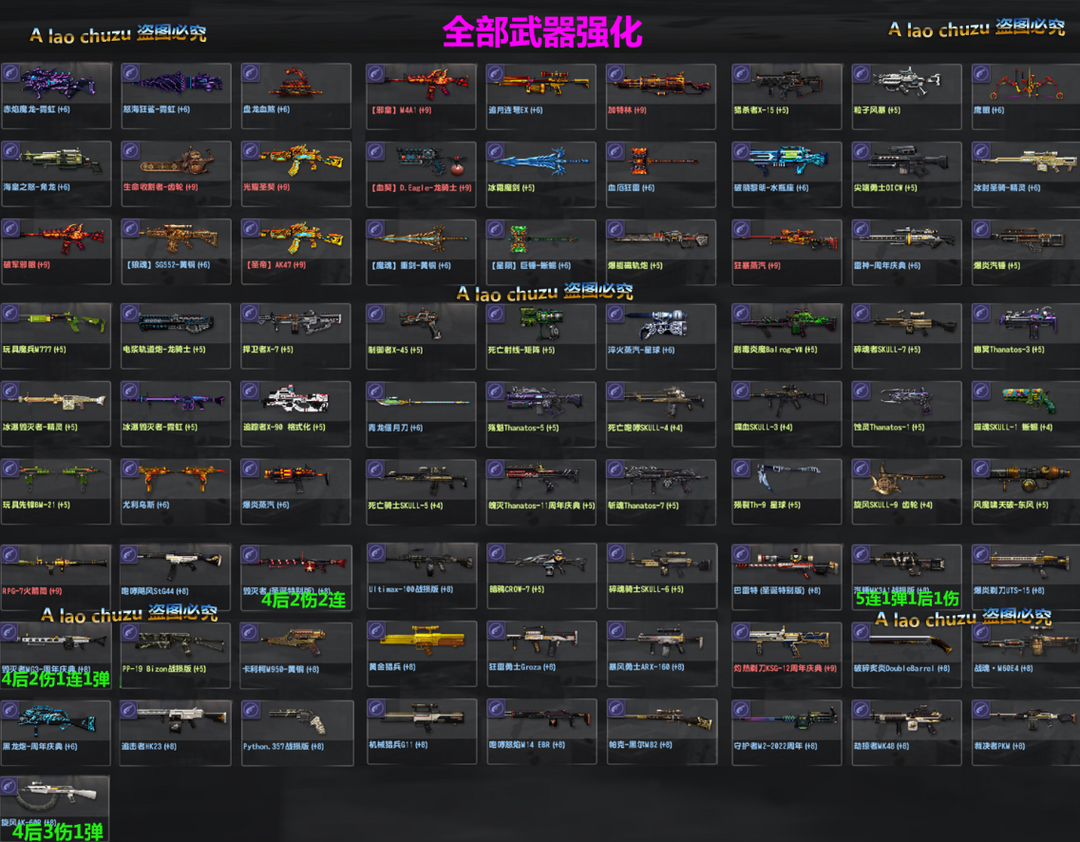Viewport: 1080px width, 842px height.
Task: Select the 'G11 (+8)' weapon label
Action: [397, 744]
